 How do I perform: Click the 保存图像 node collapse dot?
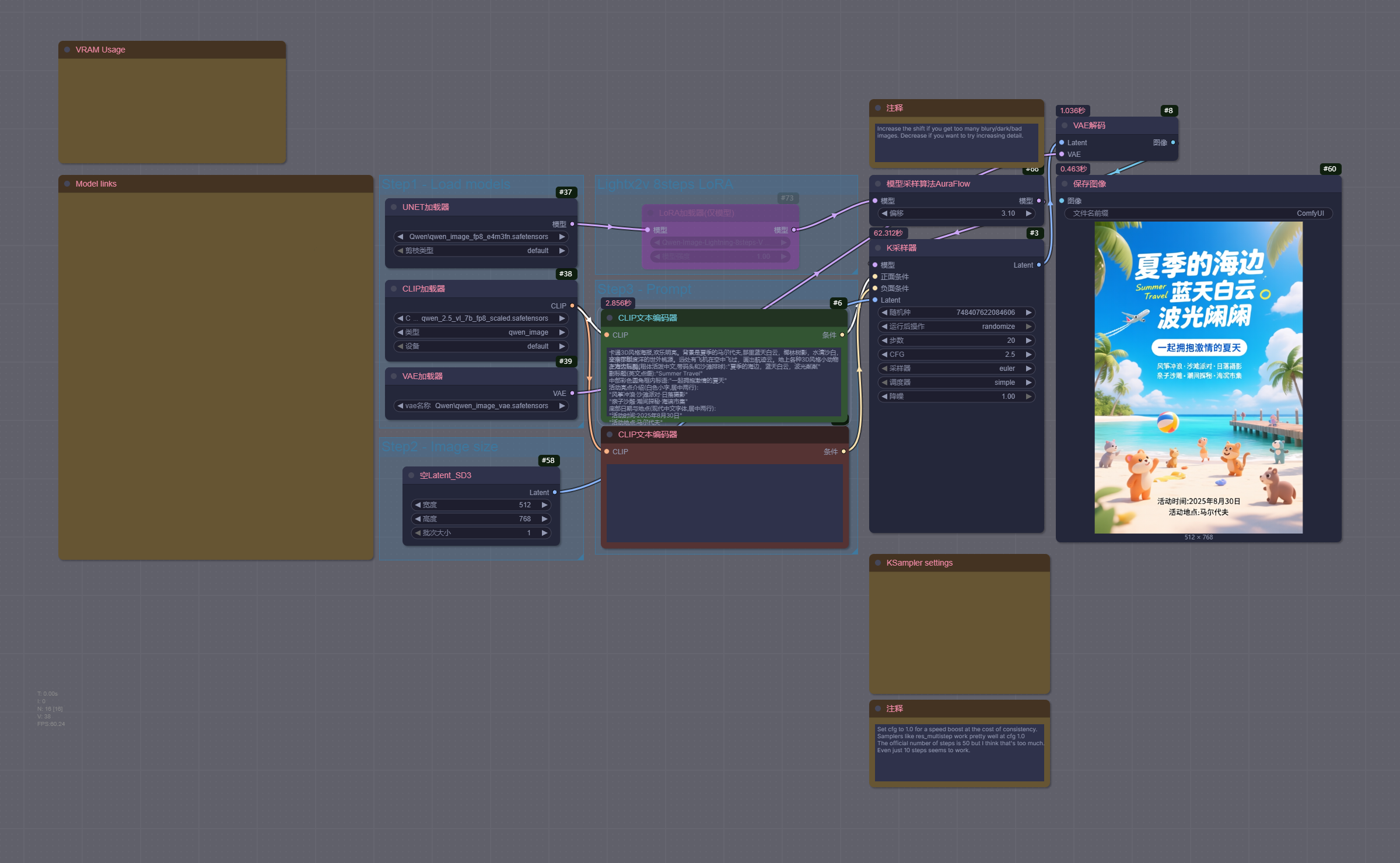click(1065, 184)
